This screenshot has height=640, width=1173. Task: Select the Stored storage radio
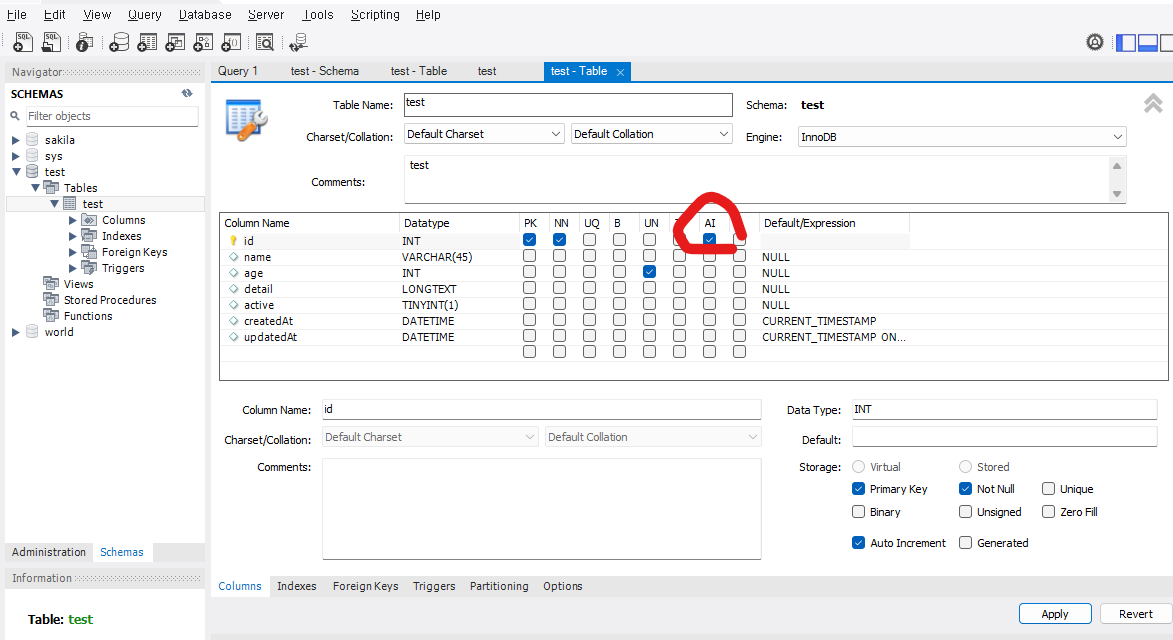click(966, 467)
